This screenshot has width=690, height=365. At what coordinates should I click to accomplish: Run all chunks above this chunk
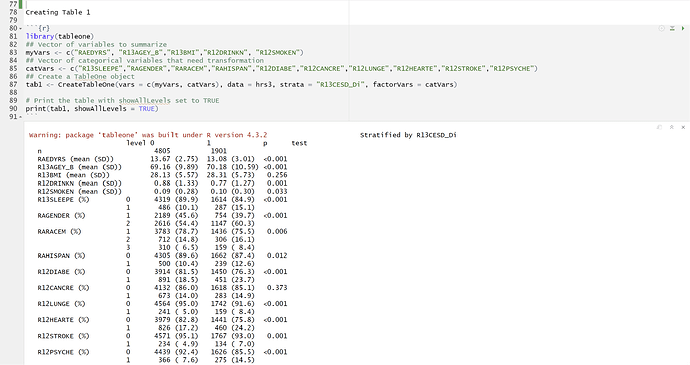pyautogui.click(x=672, y=28)
